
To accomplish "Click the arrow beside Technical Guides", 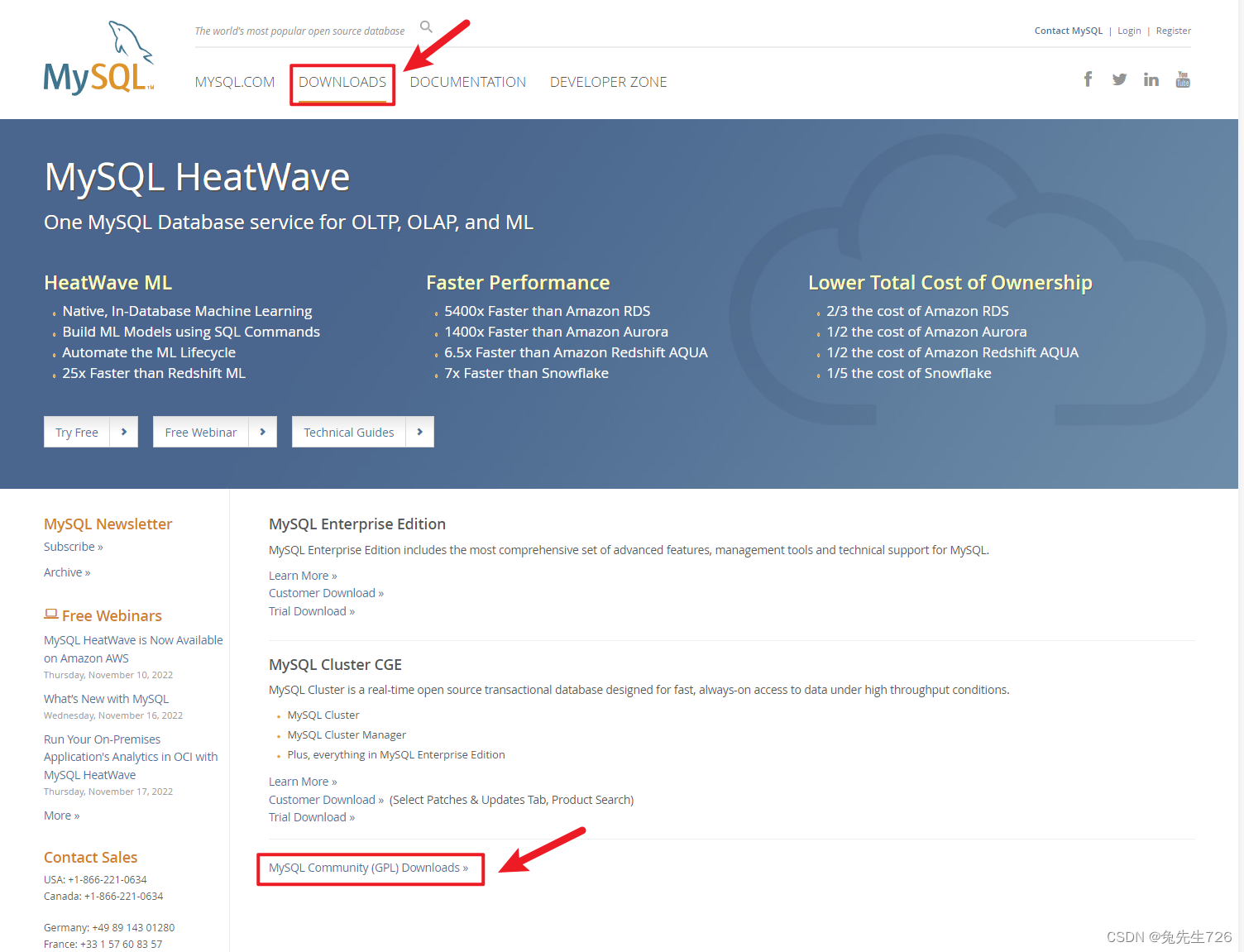I will (x=420, y=432).
